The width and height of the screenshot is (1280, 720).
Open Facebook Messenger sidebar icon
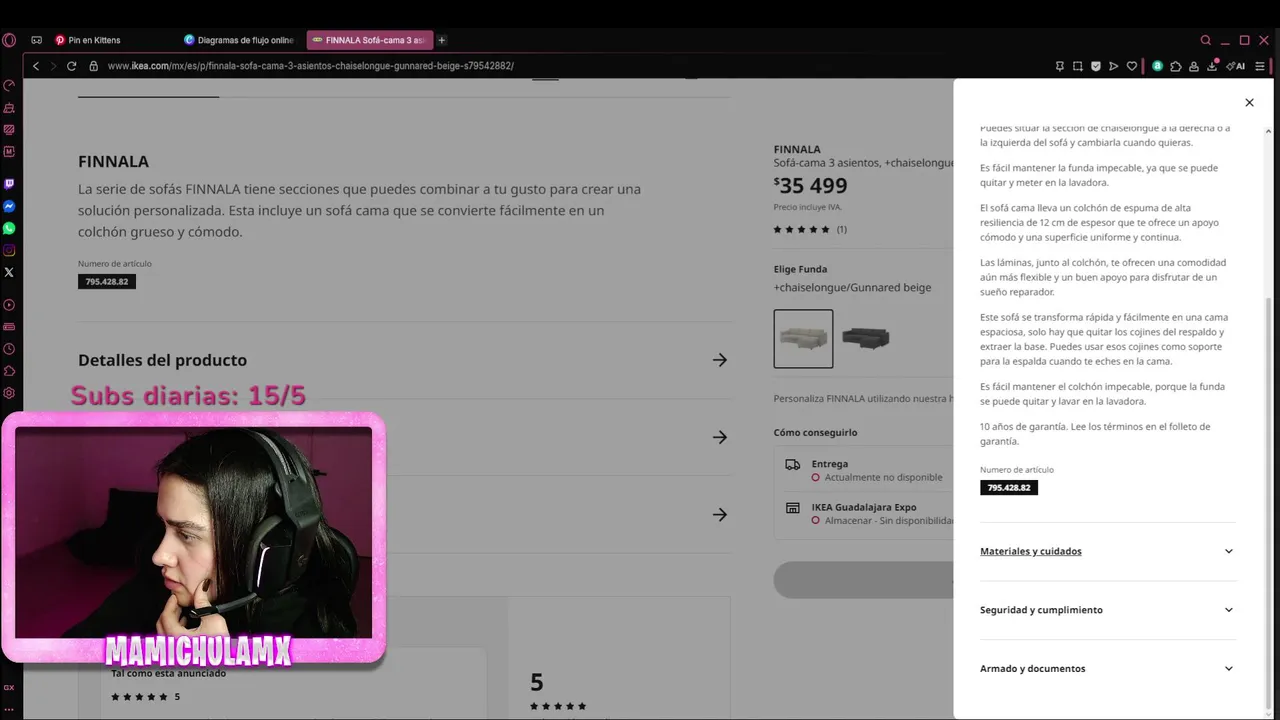(9, 206)
